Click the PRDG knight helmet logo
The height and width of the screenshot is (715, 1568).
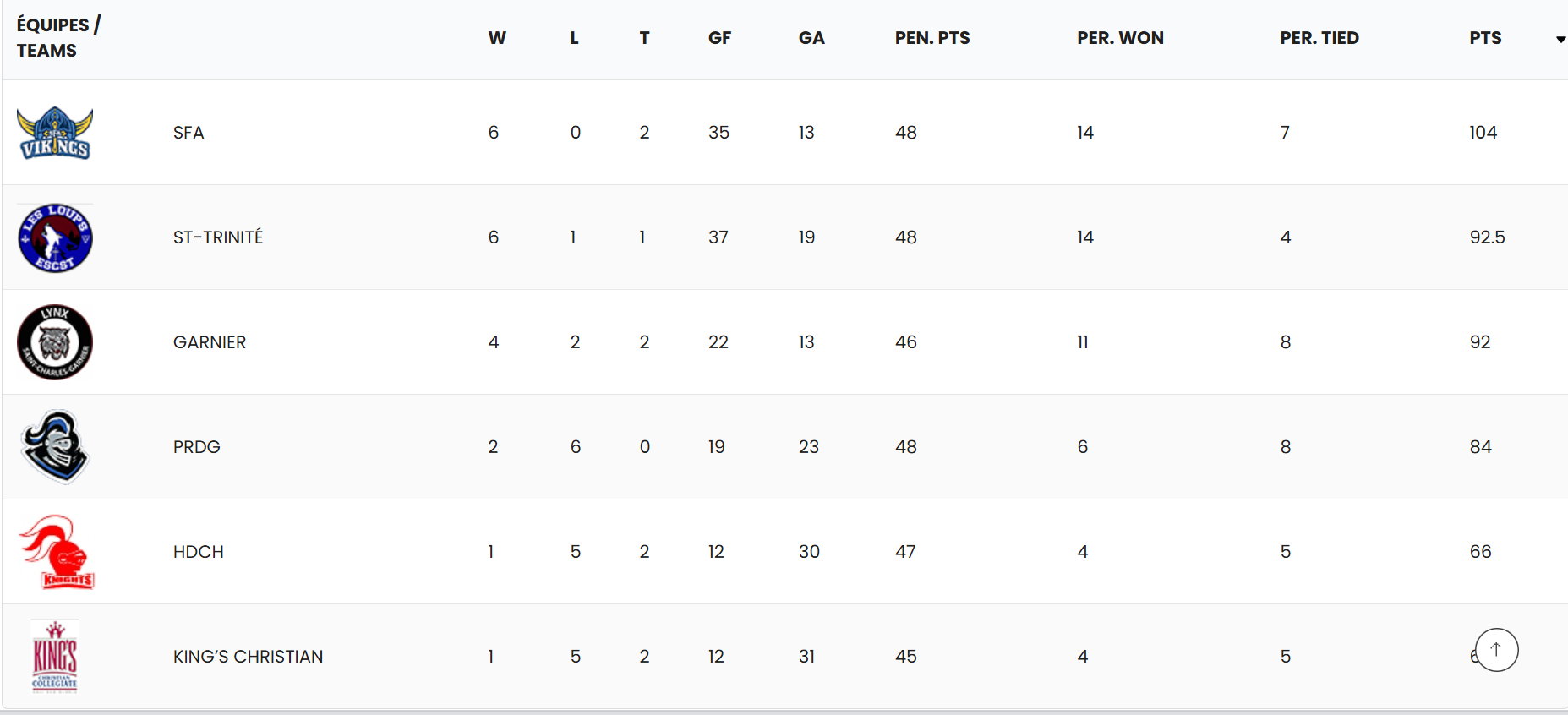pos(55,447)
